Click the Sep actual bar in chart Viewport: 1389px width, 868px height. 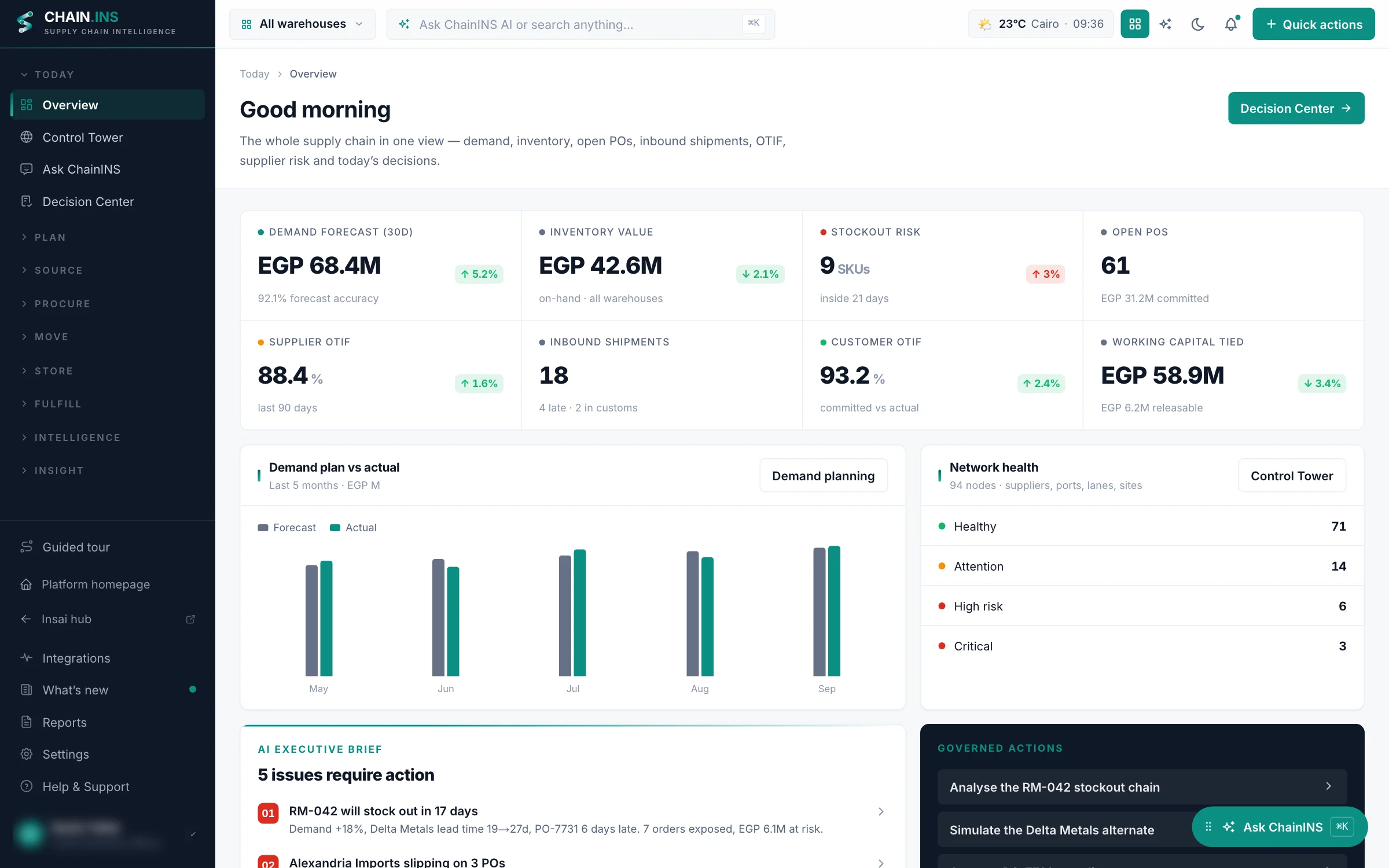834,611
